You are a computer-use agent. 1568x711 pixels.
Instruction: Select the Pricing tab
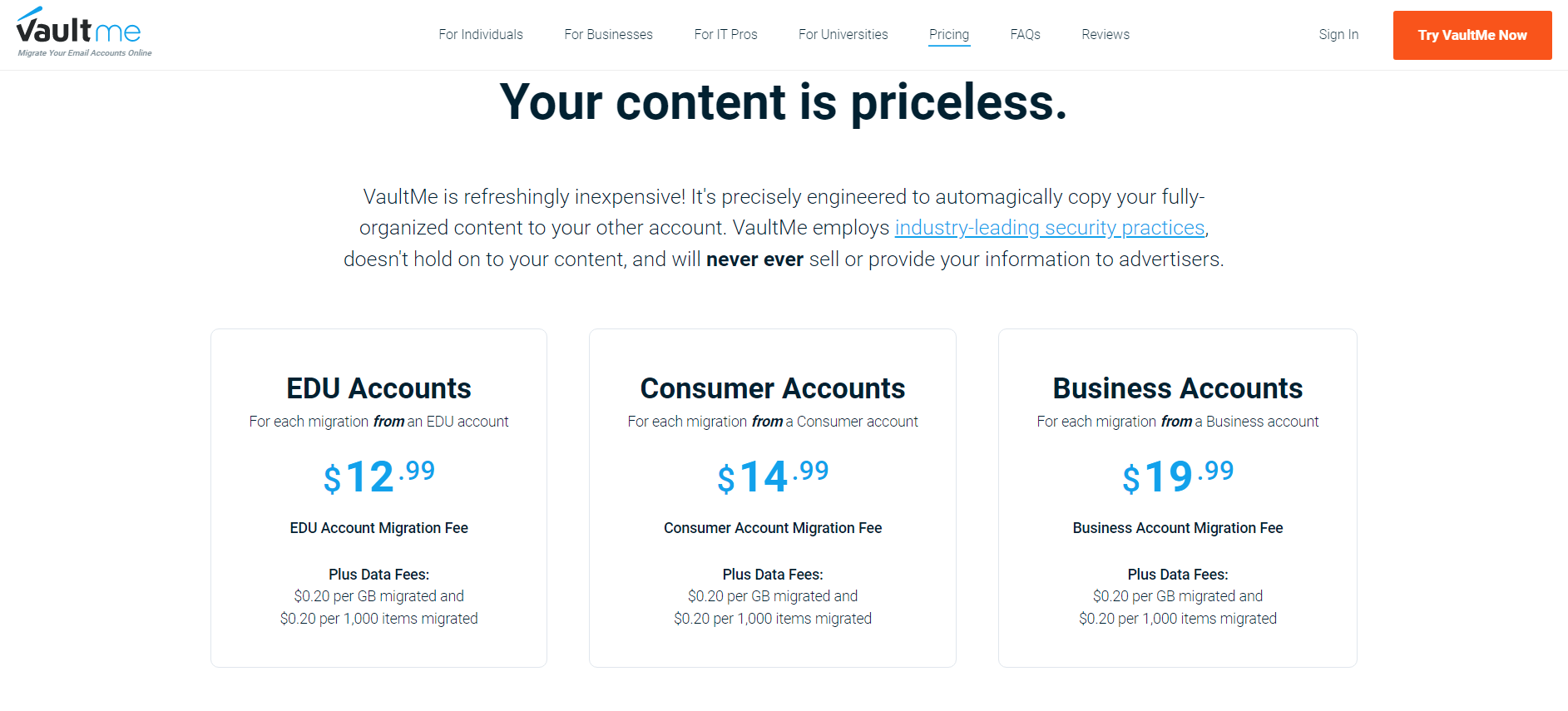pos(949,34)
